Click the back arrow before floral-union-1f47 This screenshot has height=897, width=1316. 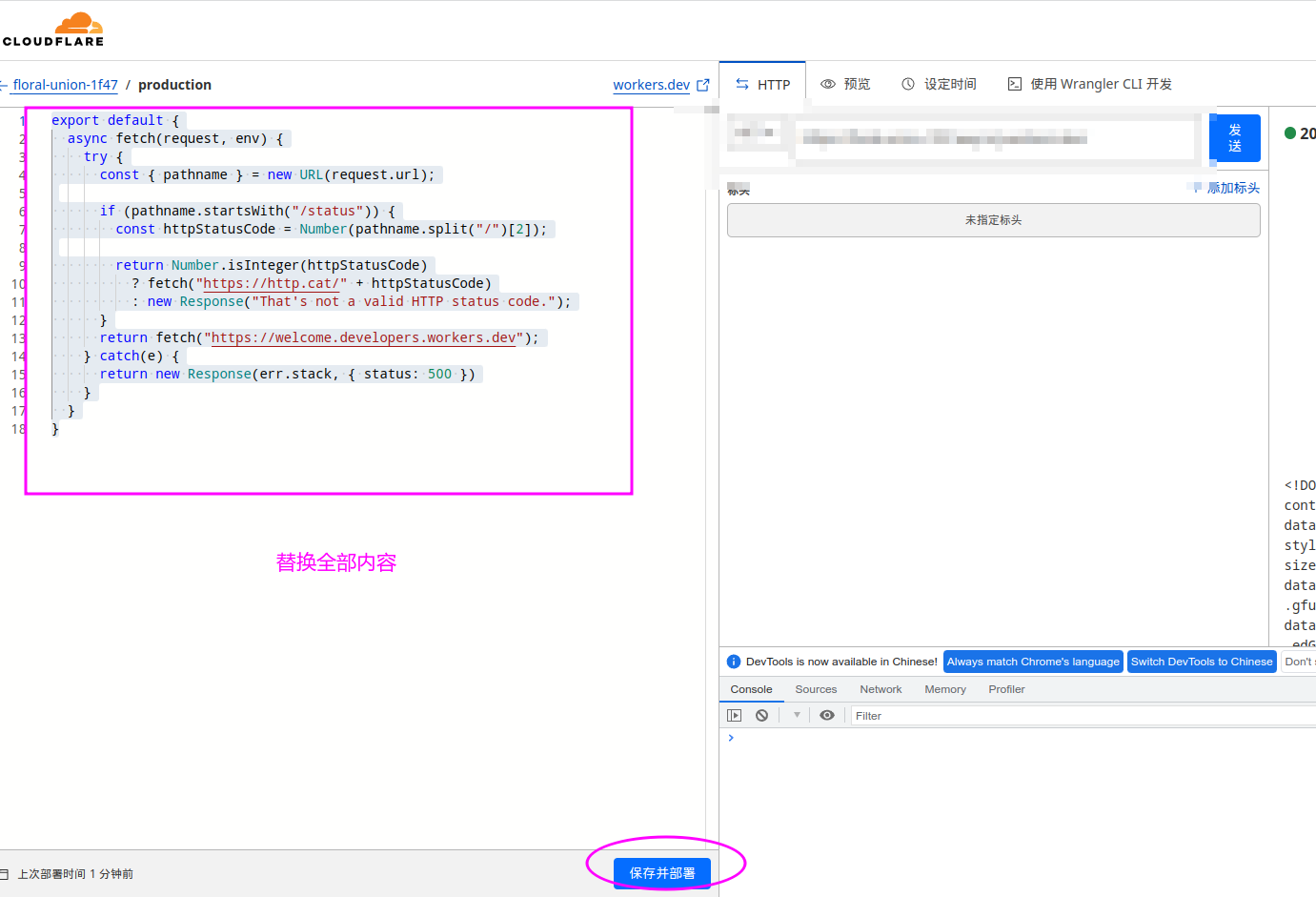4,85
